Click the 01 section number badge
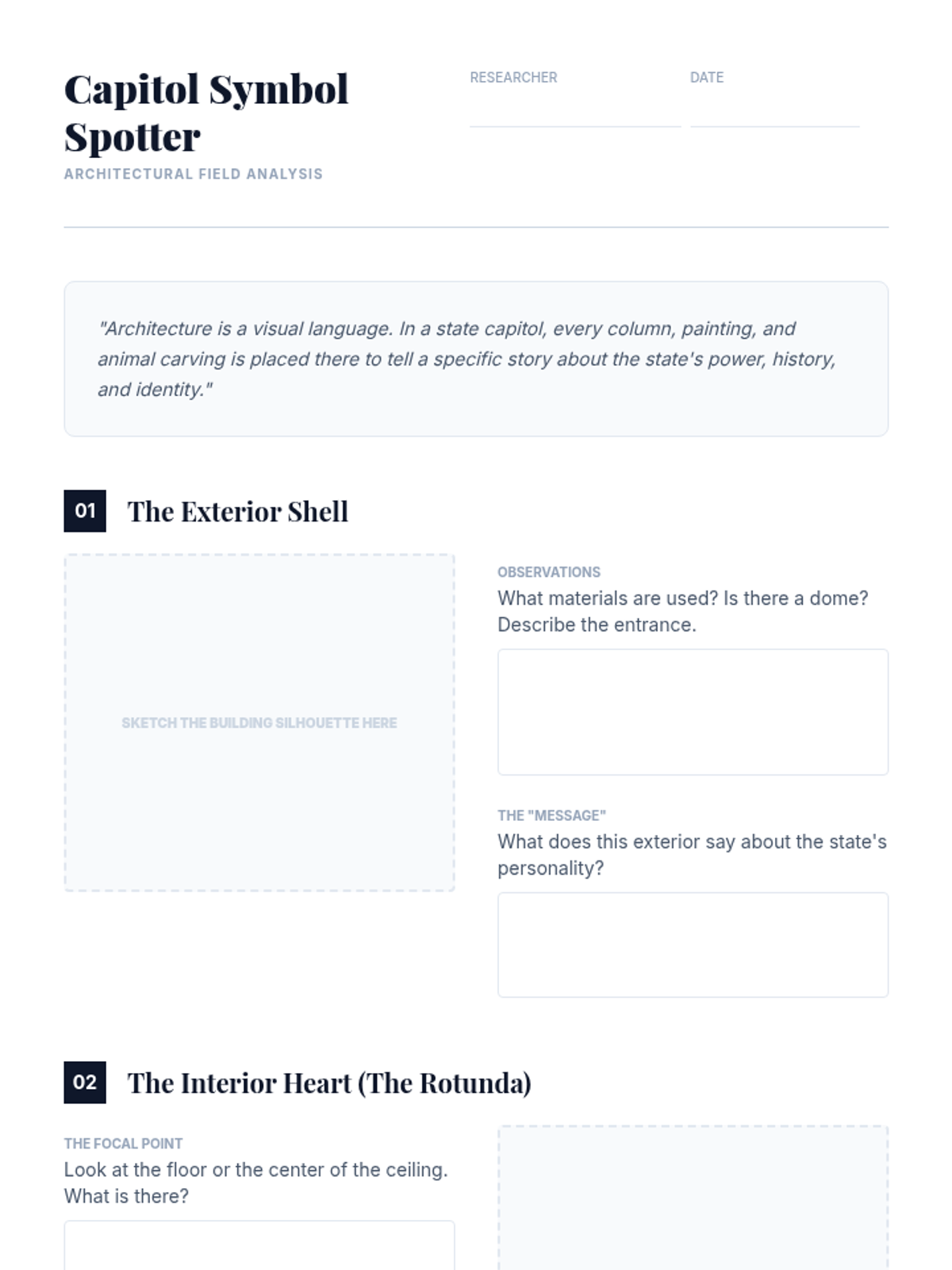The height and width of the screenshot is (1270, 952). point(85,511)
